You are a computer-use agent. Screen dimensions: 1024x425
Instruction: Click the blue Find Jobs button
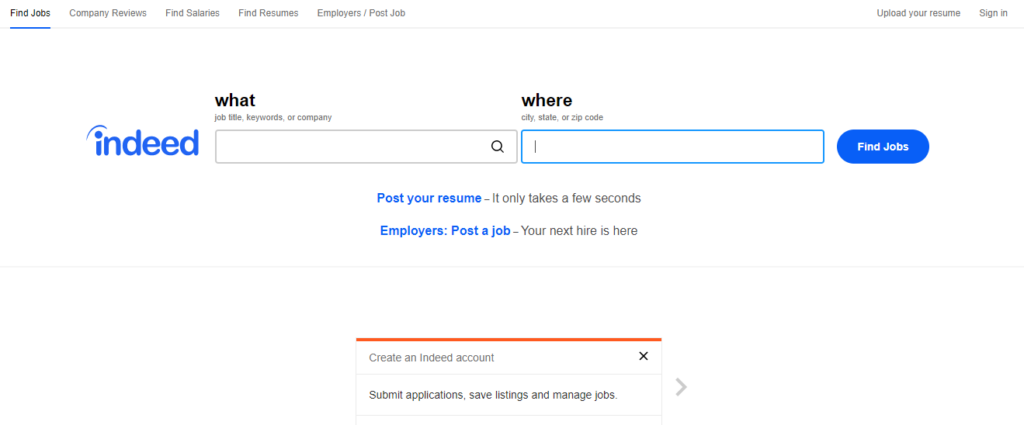pos(882,147)
